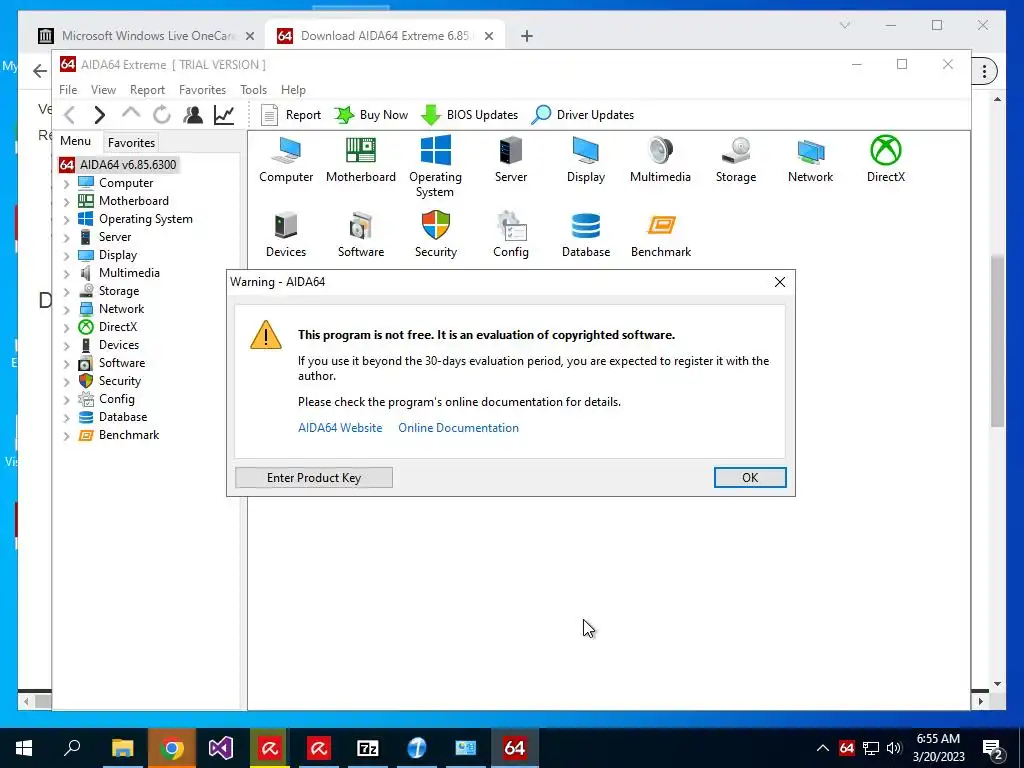Screen dimensions: 1024x768
Task: Click the browser vertical scrollbar thumb
Action: [997, 340]
